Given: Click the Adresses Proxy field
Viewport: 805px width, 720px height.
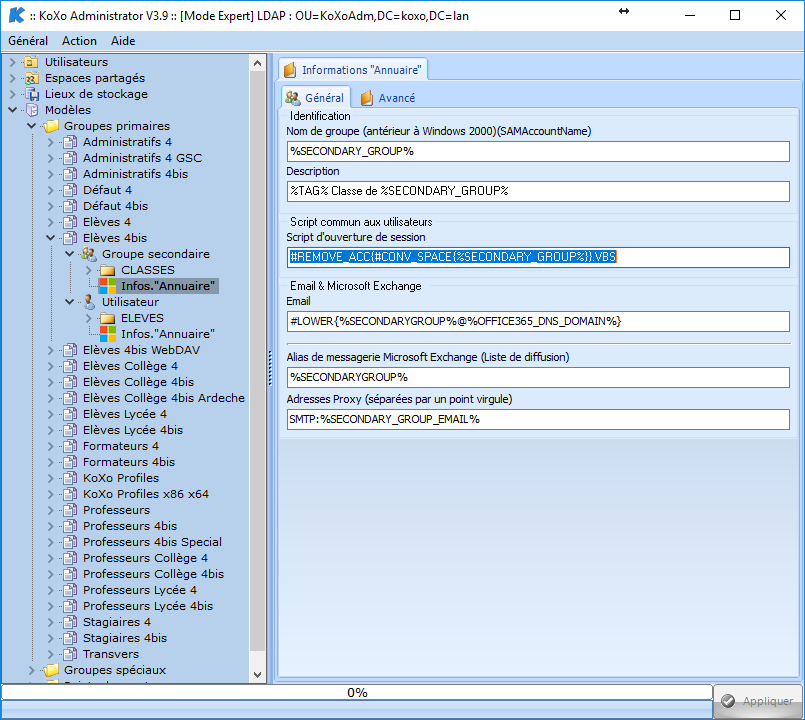Looking at the screenshot, I should (x=538, y=419).
